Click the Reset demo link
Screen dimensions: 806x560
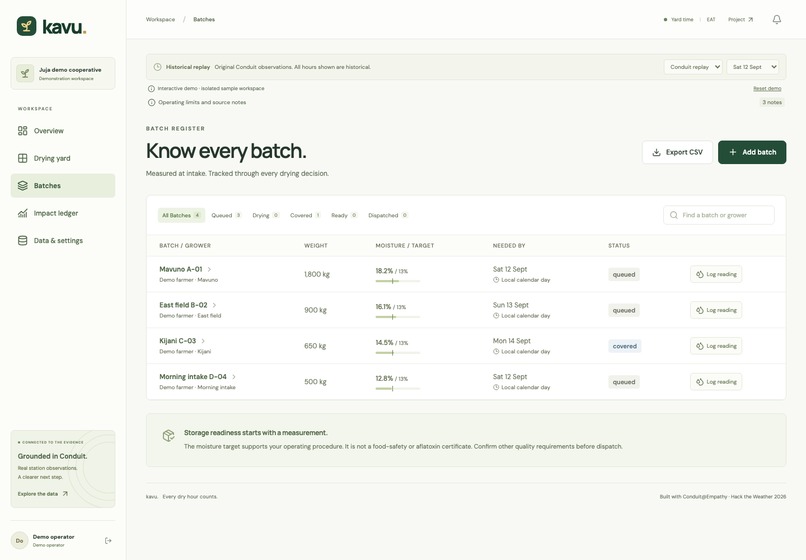coord(767,88)
